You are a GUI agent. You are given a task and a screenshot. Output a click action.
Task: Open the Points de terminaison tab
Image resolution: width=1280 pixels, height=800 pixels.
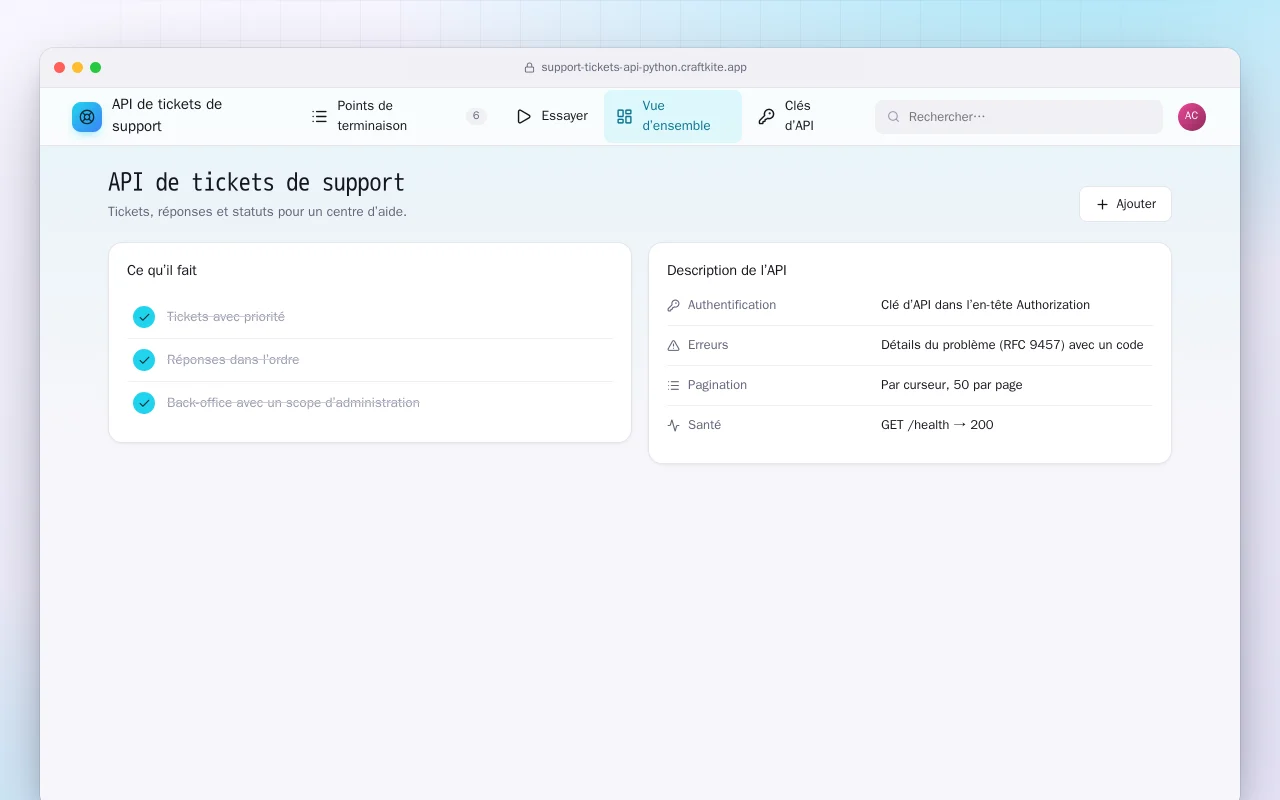point(399,116)
